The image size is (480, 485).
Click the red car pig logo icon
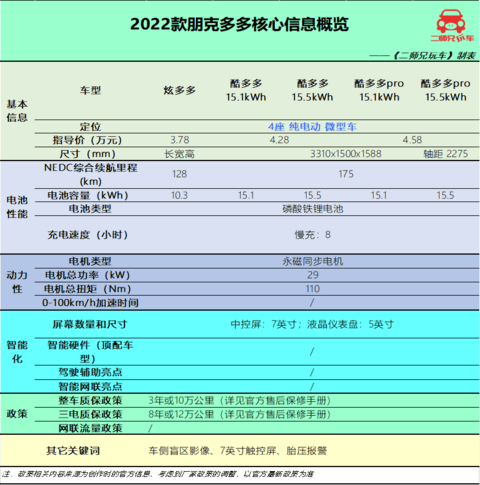451,21
